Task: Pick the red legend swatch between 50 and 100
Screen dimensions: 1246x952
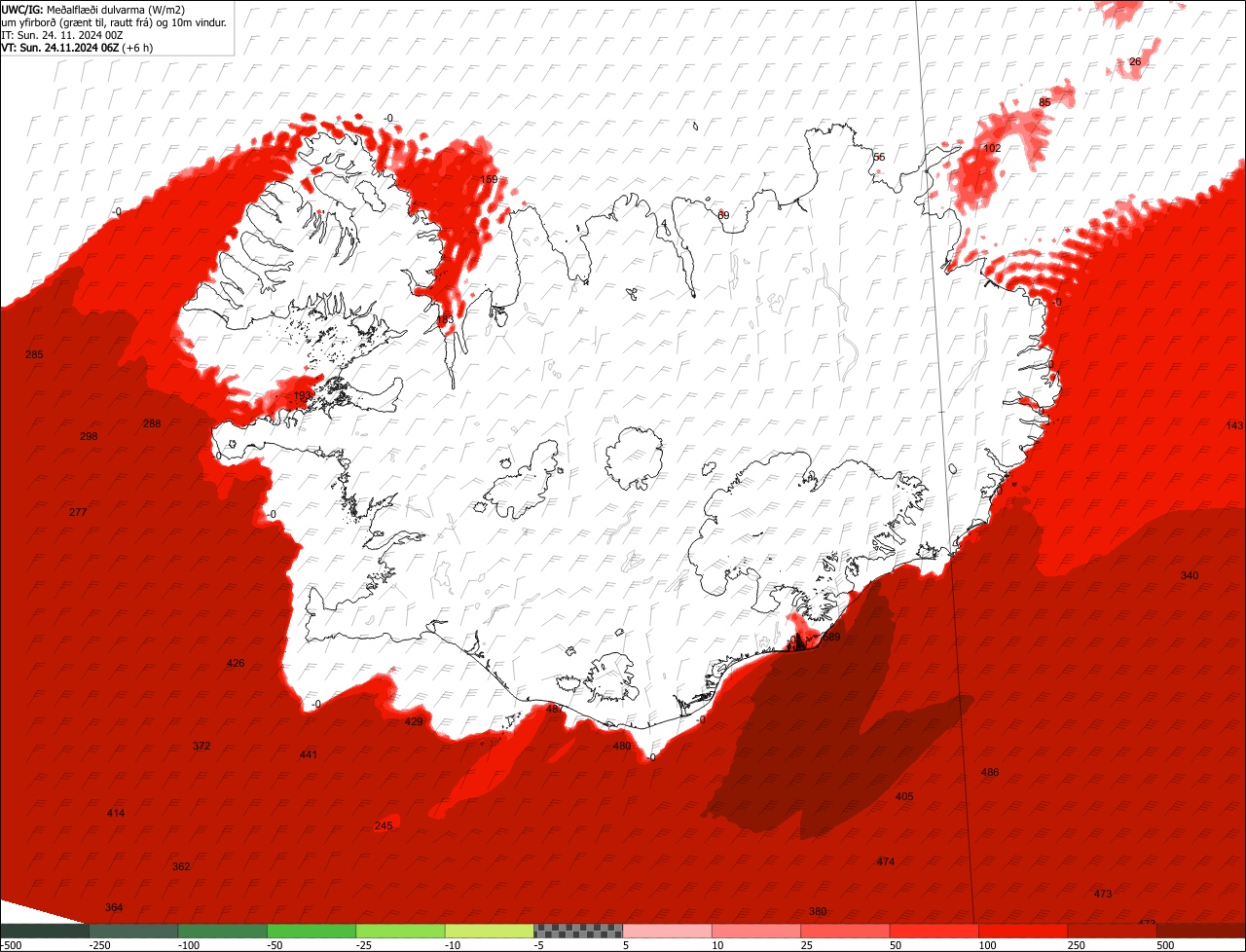Action: [934, 931]
